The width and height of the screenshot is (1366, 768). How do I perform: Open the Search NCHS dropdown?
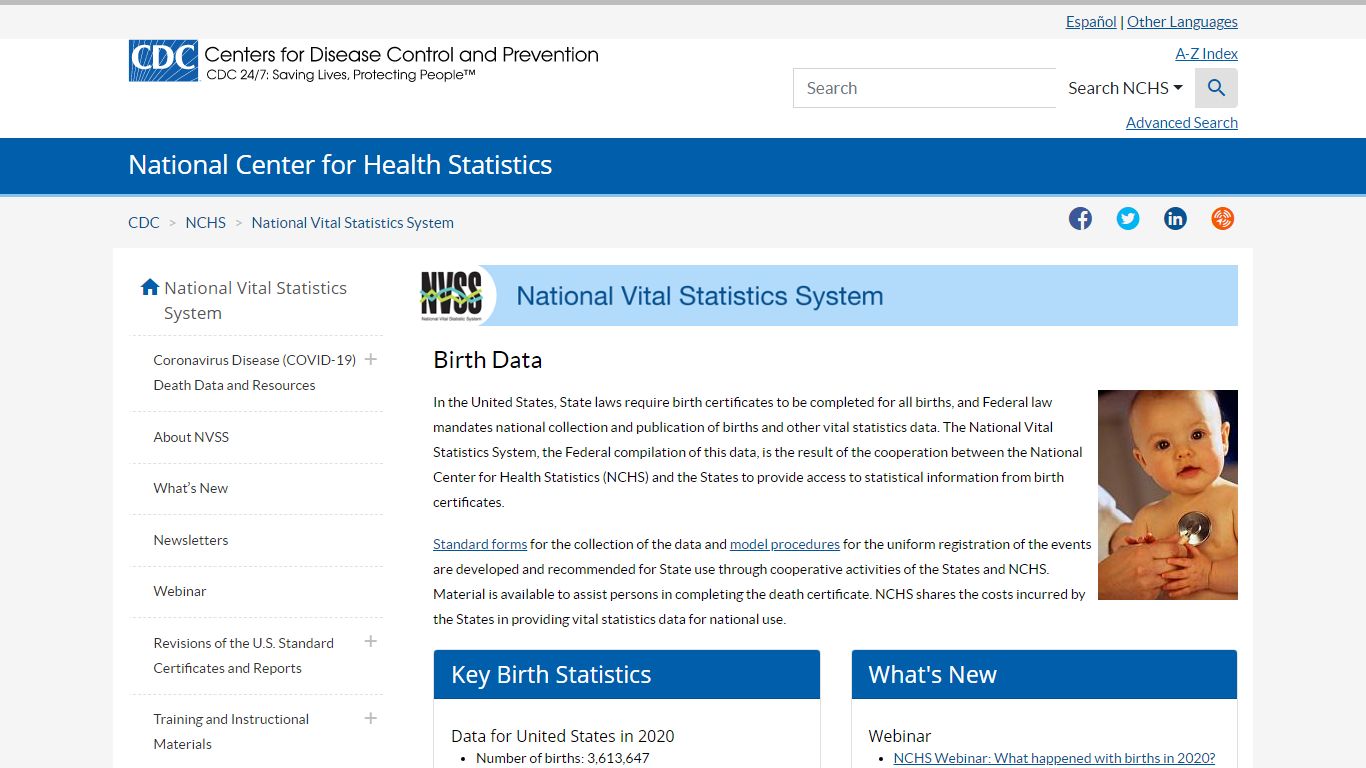[x=1125, y=88]
